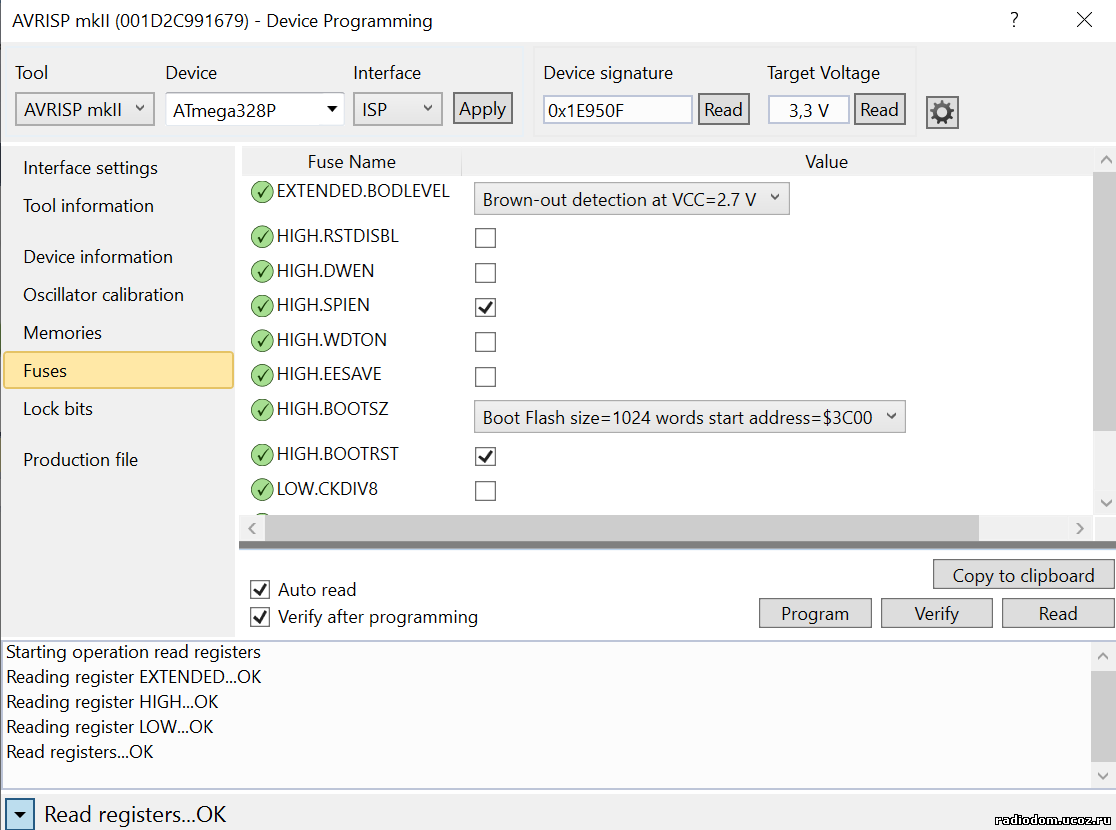Uncheck the HIGH.SPIEN fuse checkbox
The image size is (1116, 830).
pos(485,307)
